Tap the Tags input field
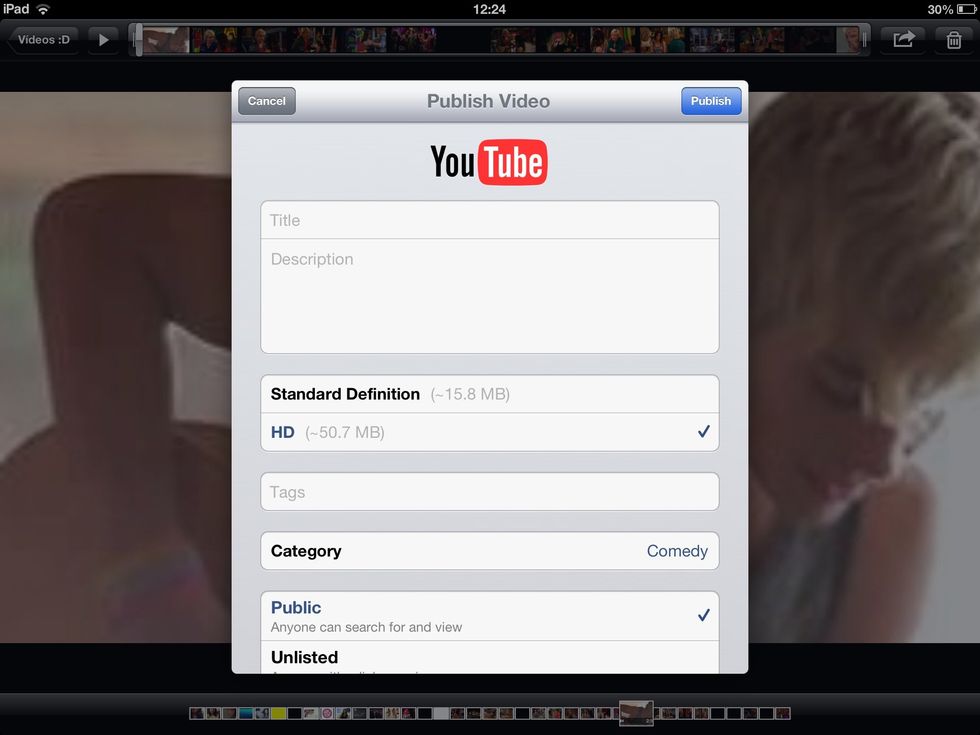This screenshot has height=735, width=980. (489, 492)
